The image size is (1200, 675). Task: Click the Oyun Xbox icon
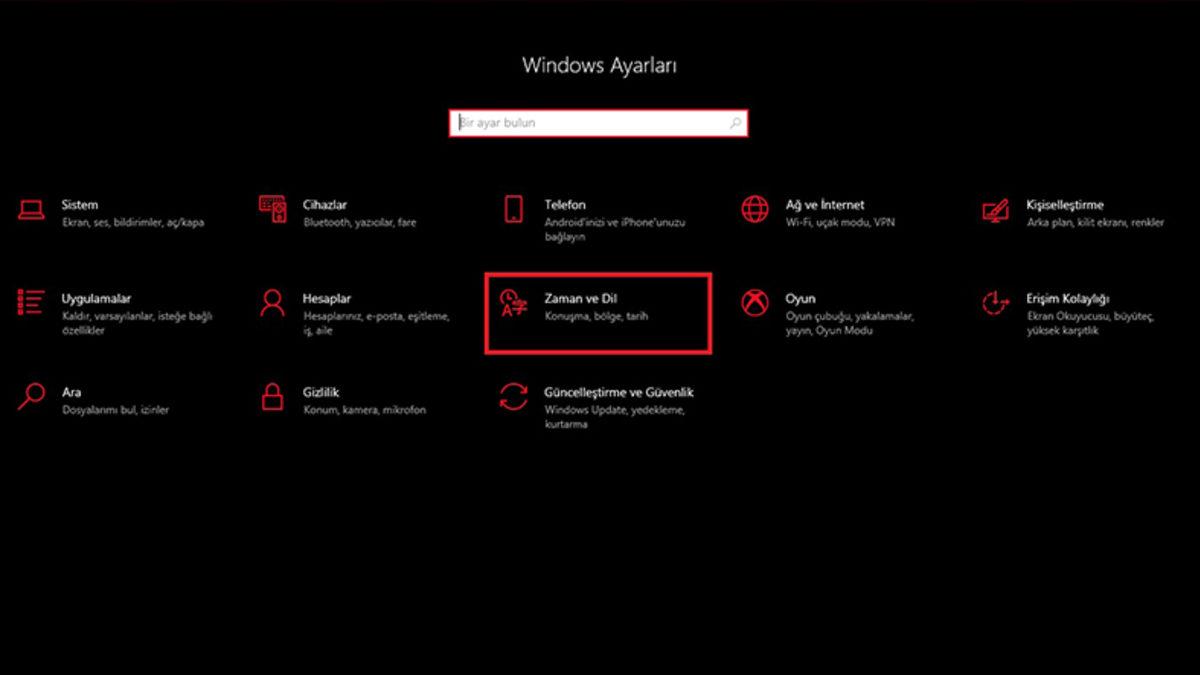[754, 302]
